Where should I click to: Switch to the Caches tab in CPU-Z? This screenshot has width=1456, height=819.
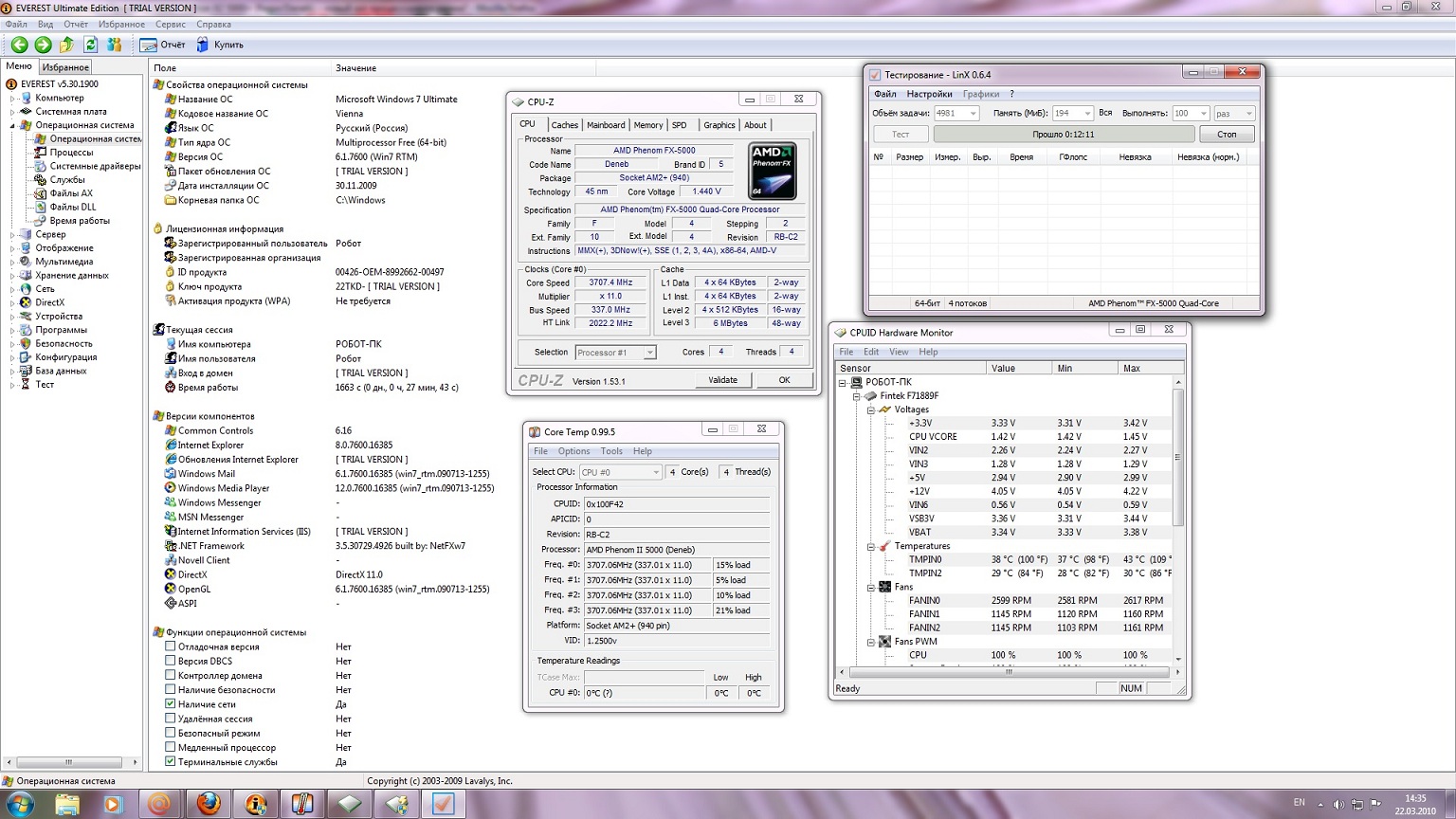(x=564, y=125)
